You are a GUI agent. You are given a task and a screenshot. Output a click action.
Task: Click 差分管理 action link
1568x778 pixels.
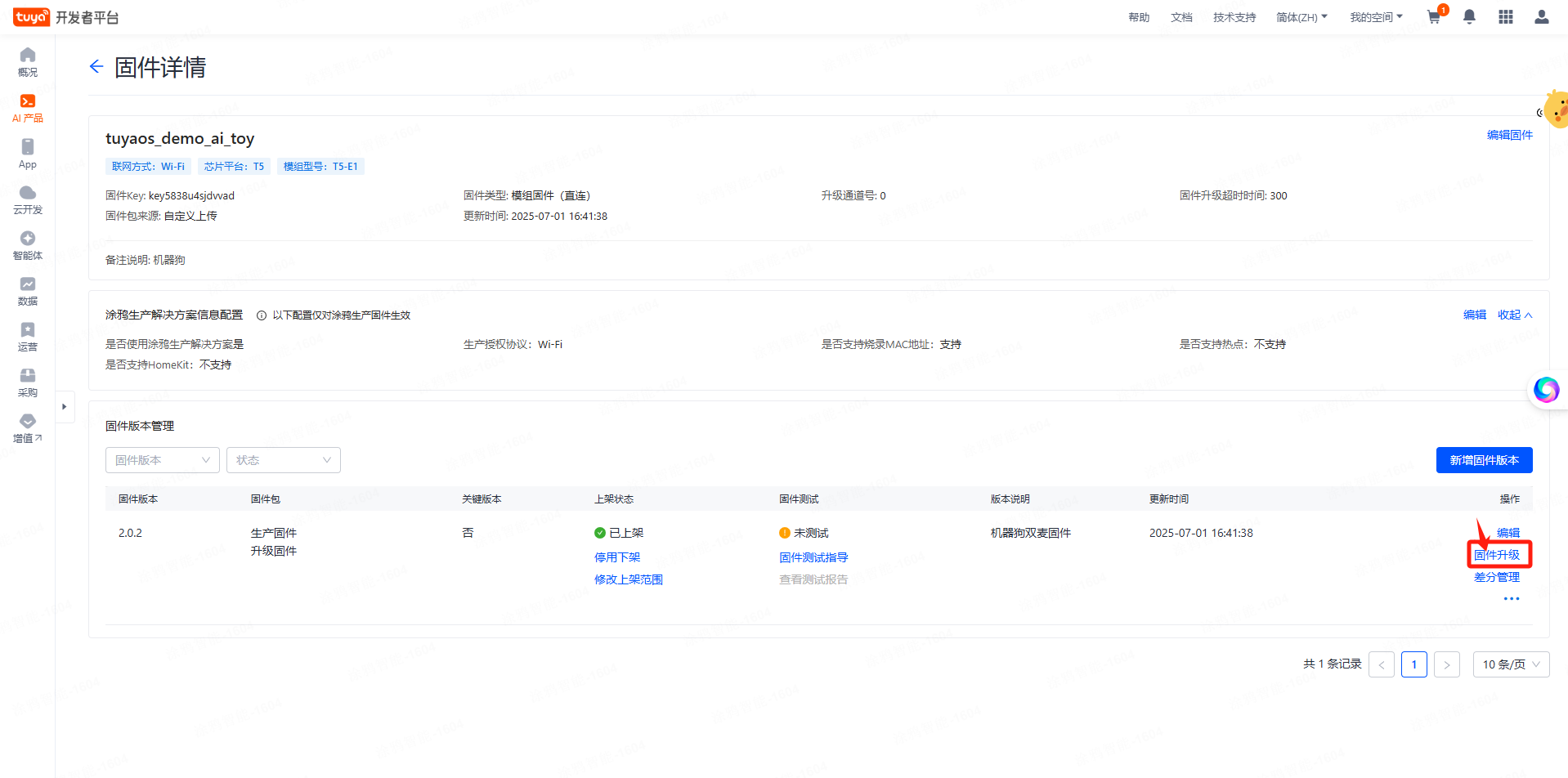(x=1497, y=577)
